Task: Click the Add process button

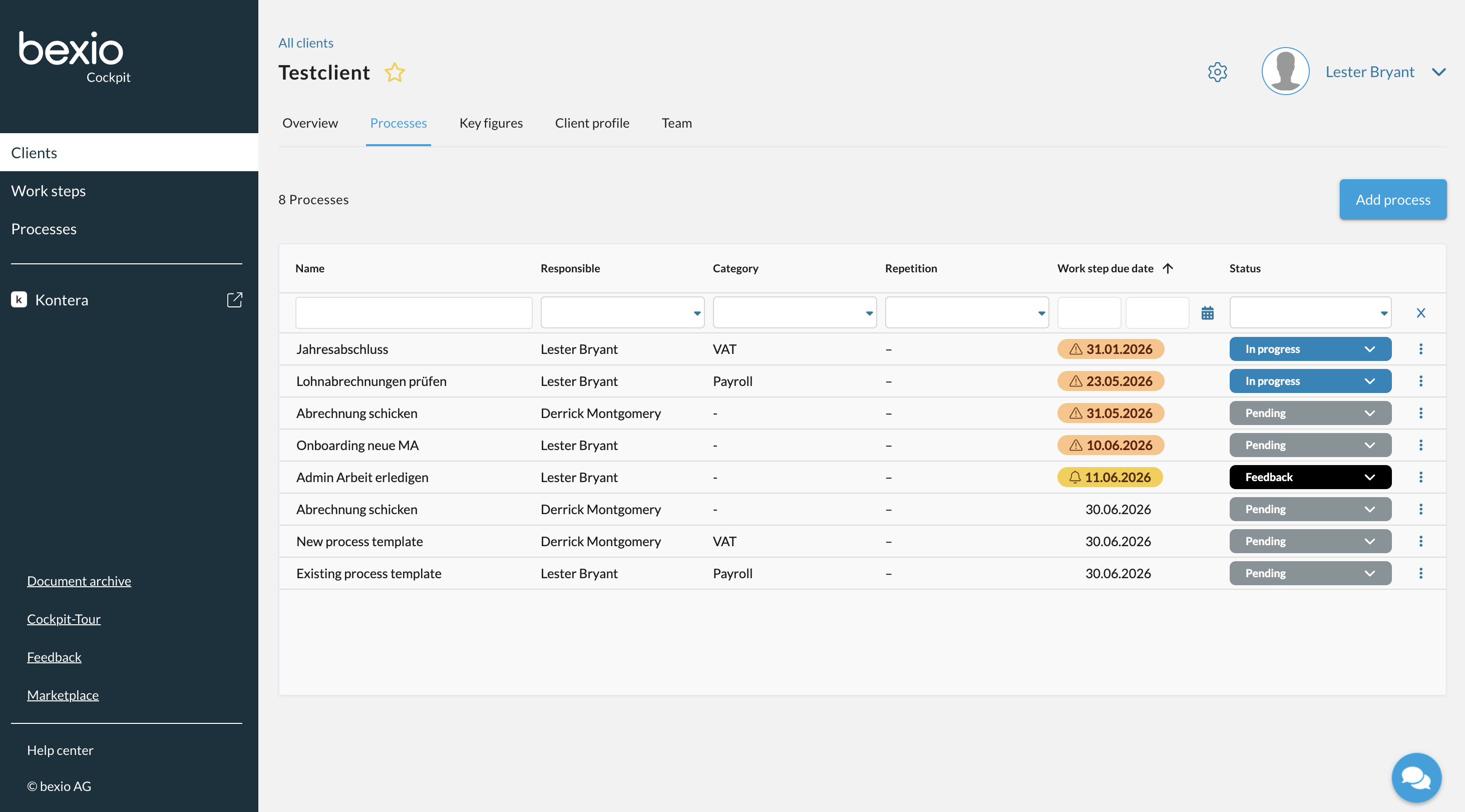Action: point(1393,200)
